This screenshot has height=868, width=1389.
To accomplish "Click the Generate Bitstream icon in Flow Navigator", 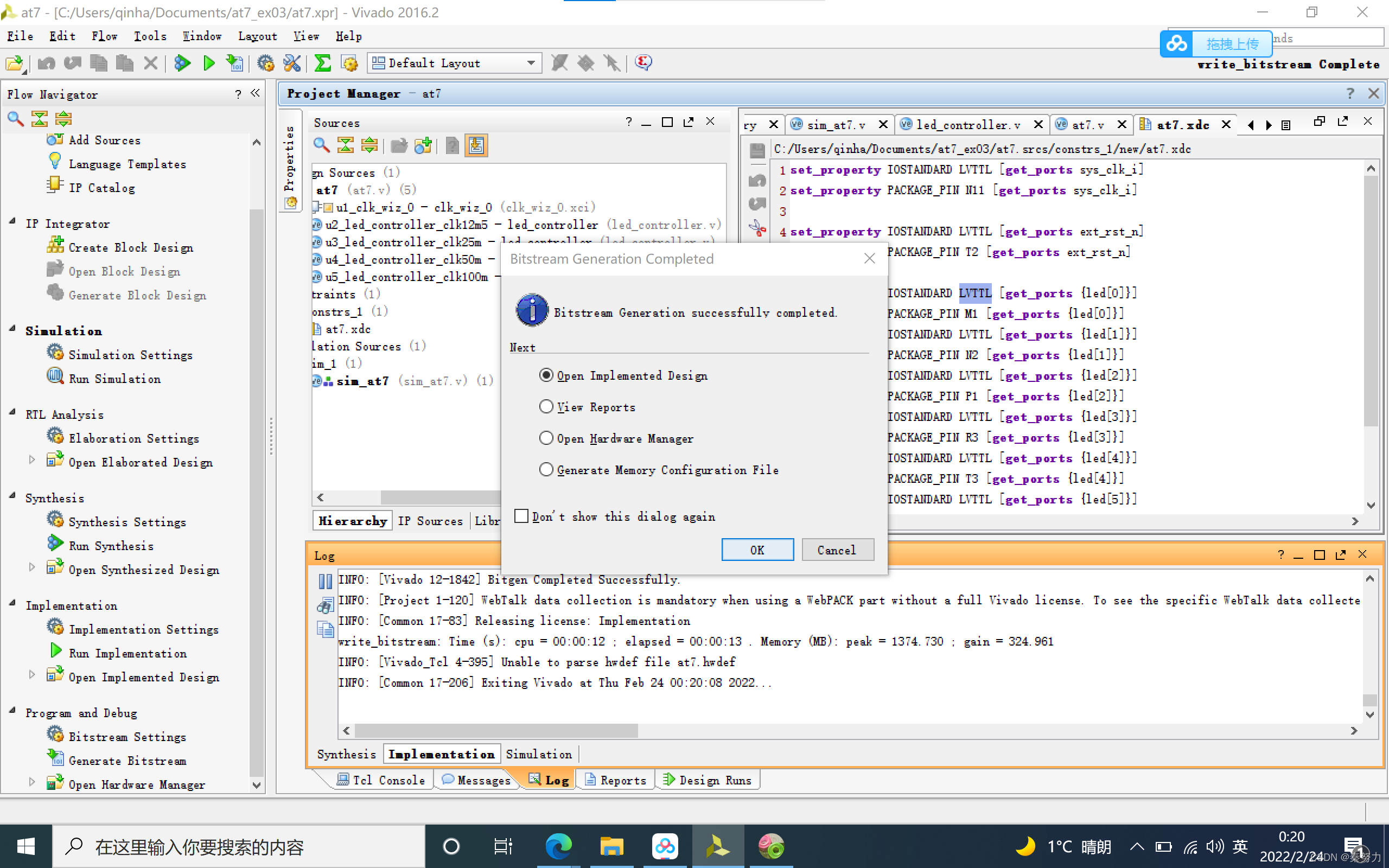I will (56, 762).
